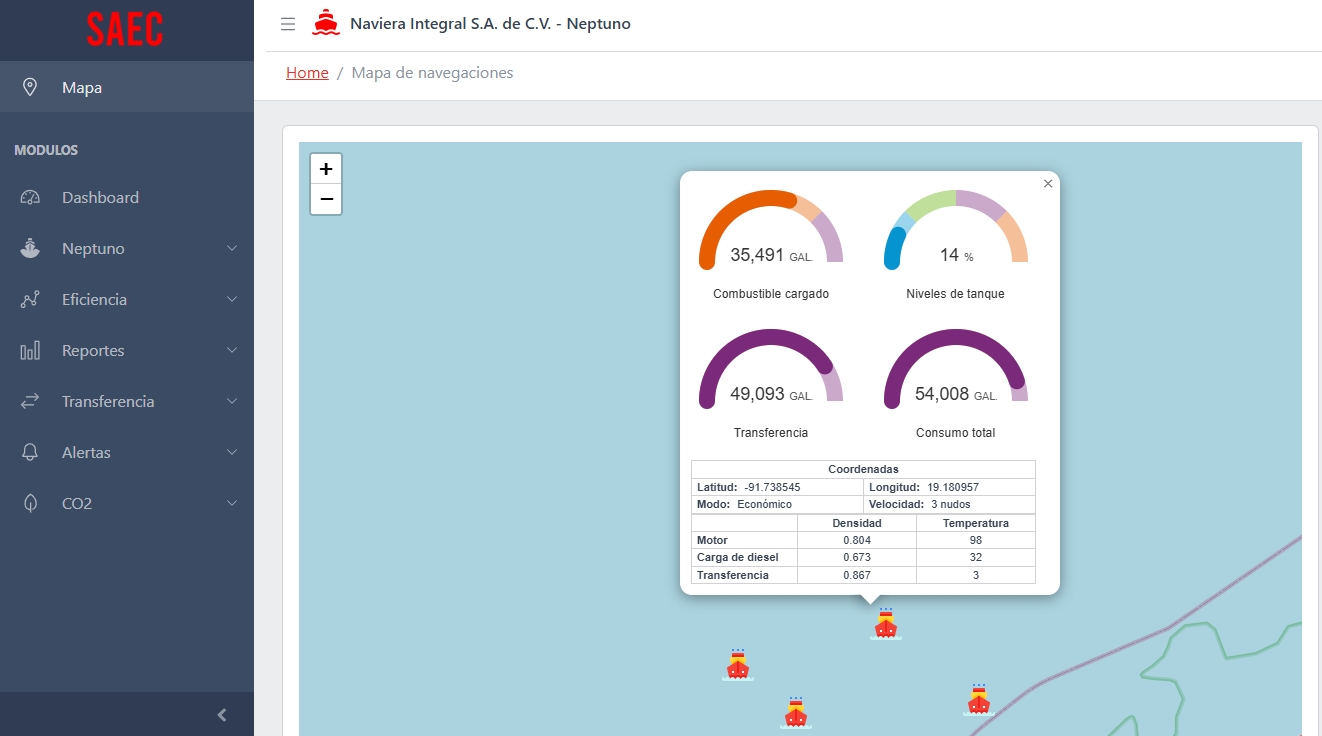Click the Eficiencia graph icon

click(x=30, y=299)
